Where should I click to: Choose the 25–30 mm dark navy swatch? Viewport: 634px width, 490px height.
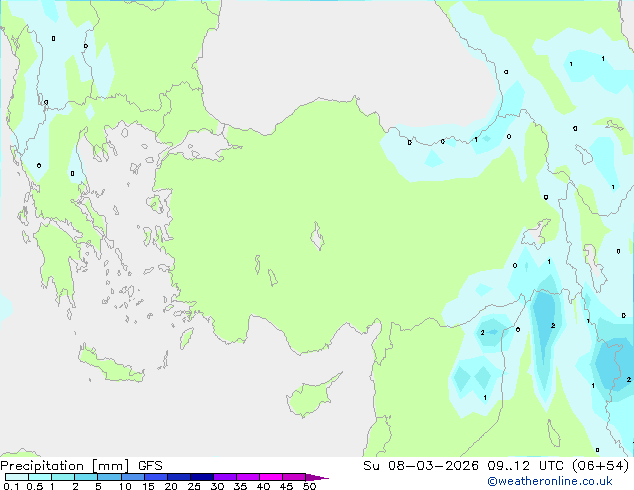coord(201,477)
